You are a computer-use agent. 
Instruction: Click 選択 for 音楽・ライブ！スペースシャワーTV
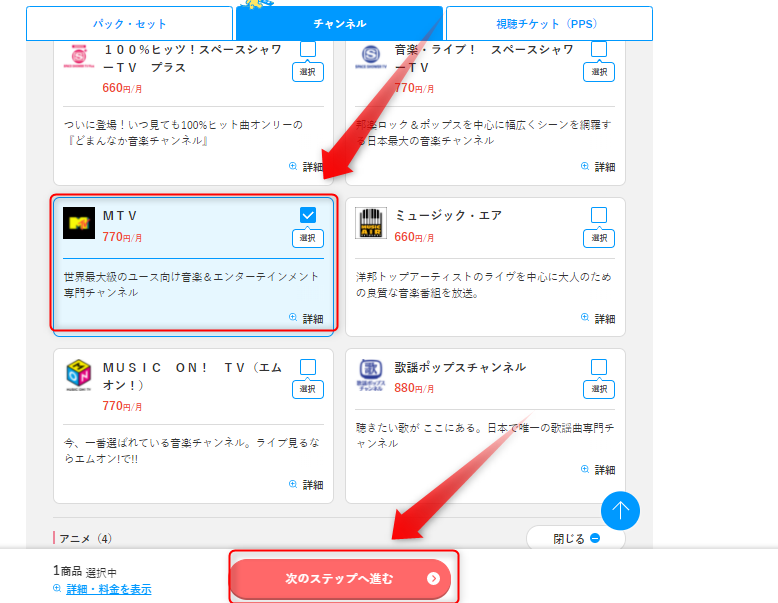[599, 72]
